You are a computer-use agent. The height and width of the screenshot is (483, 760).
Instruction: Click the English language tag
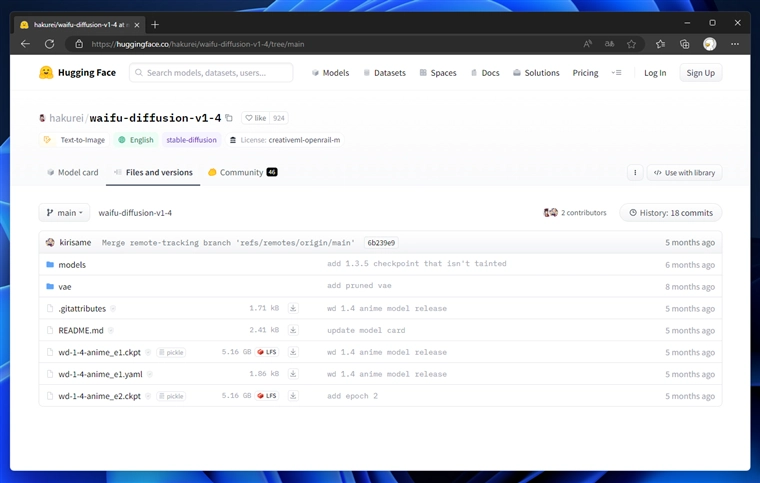(x=136, y=140)
